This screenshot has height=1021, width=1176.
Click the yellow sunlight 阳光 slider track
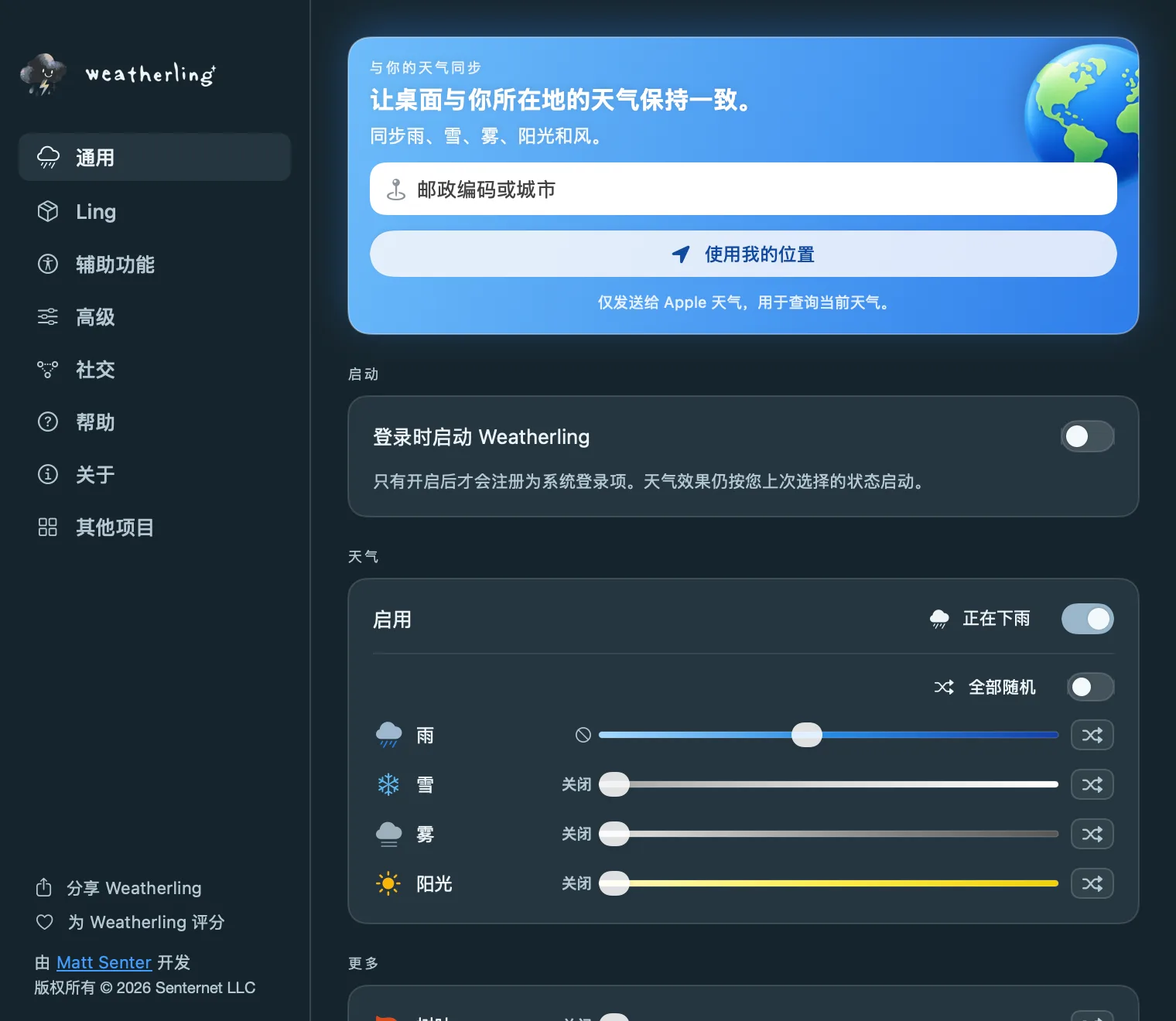click(829, 883)
